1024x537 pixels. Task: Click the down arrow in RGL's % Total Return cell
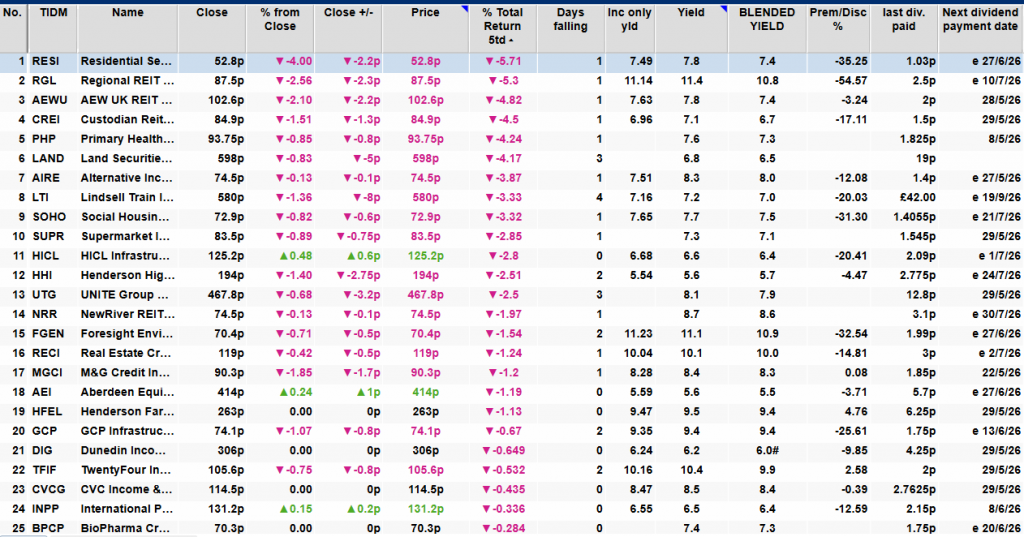(490, 80)
